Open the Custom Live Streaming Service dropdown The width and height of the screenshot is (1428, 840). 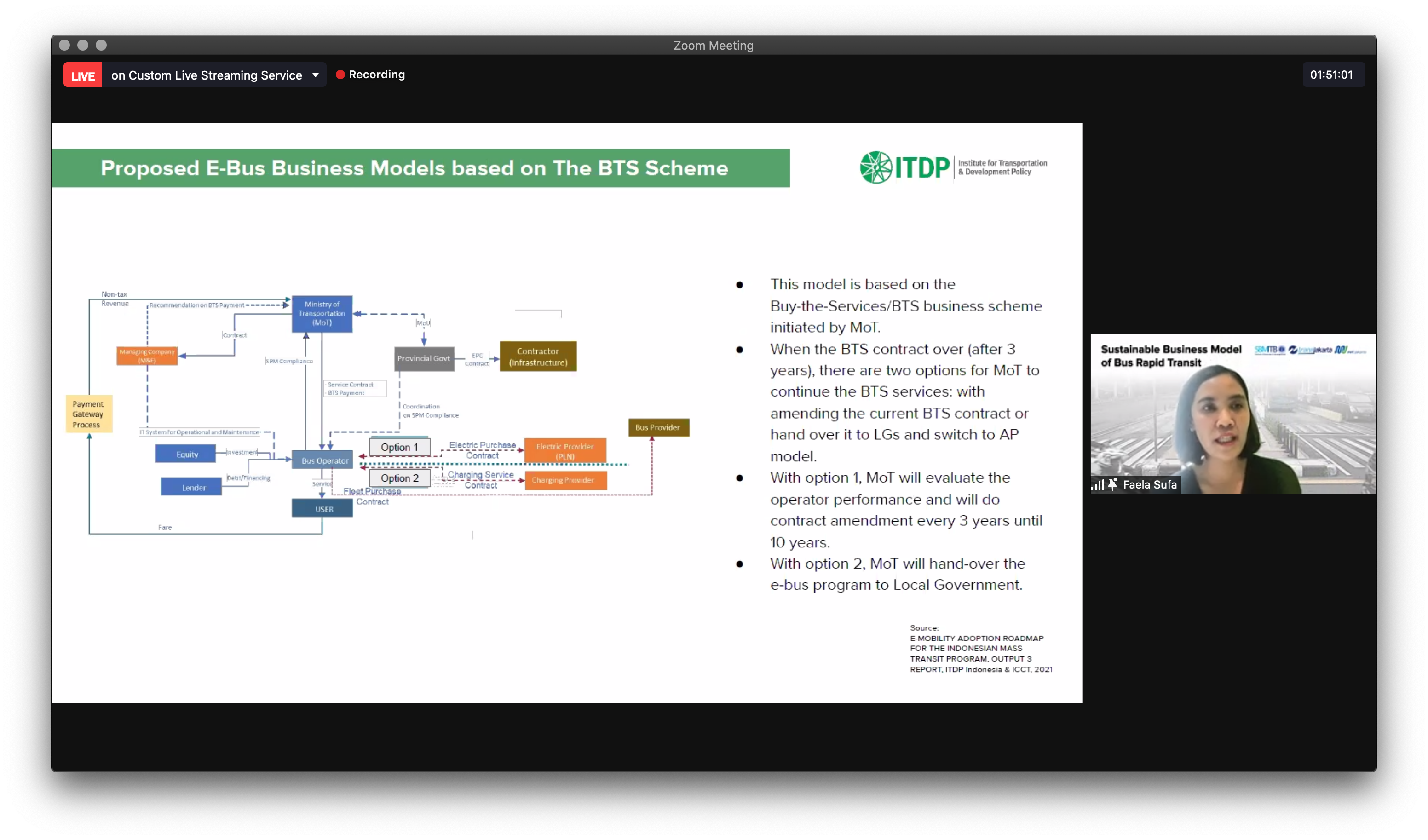(316, 74)
